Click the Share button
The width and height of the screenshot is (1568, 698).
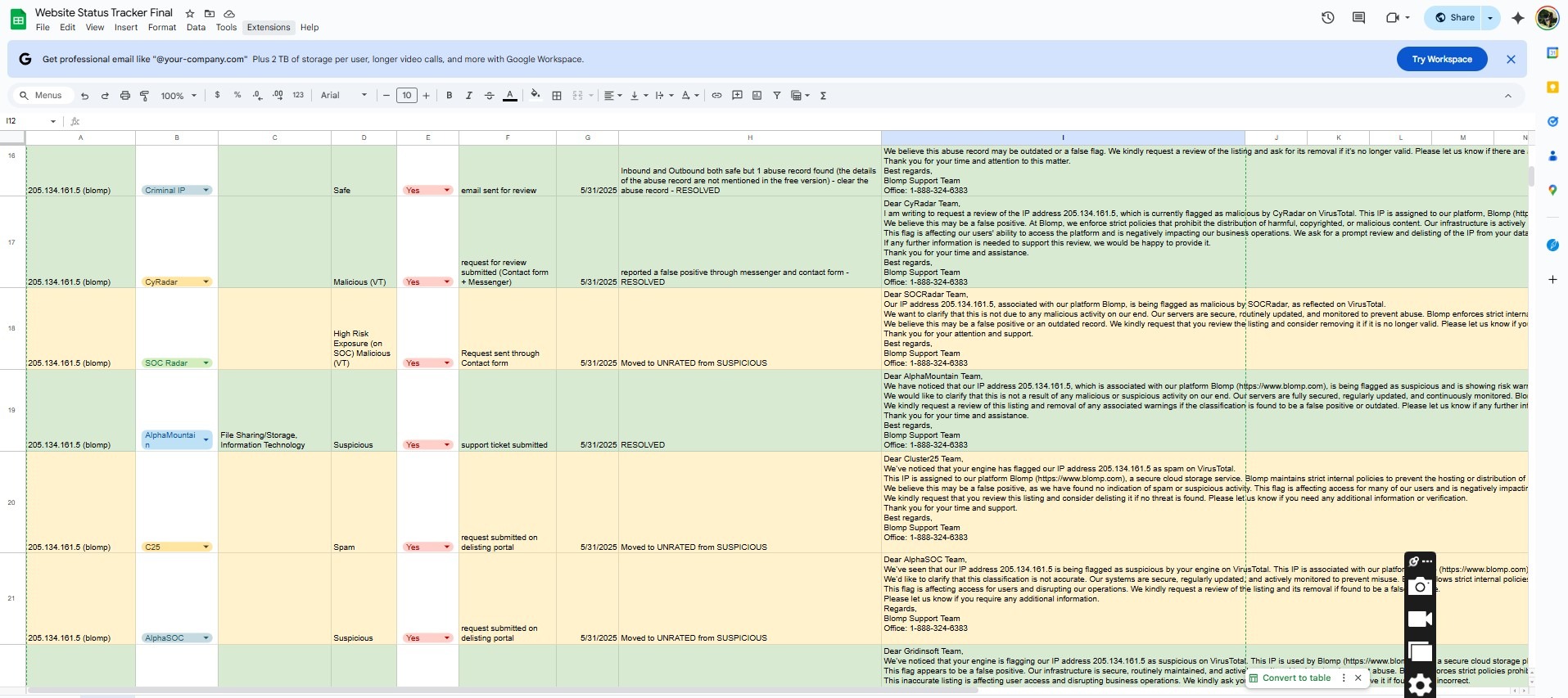[1454, 17]
